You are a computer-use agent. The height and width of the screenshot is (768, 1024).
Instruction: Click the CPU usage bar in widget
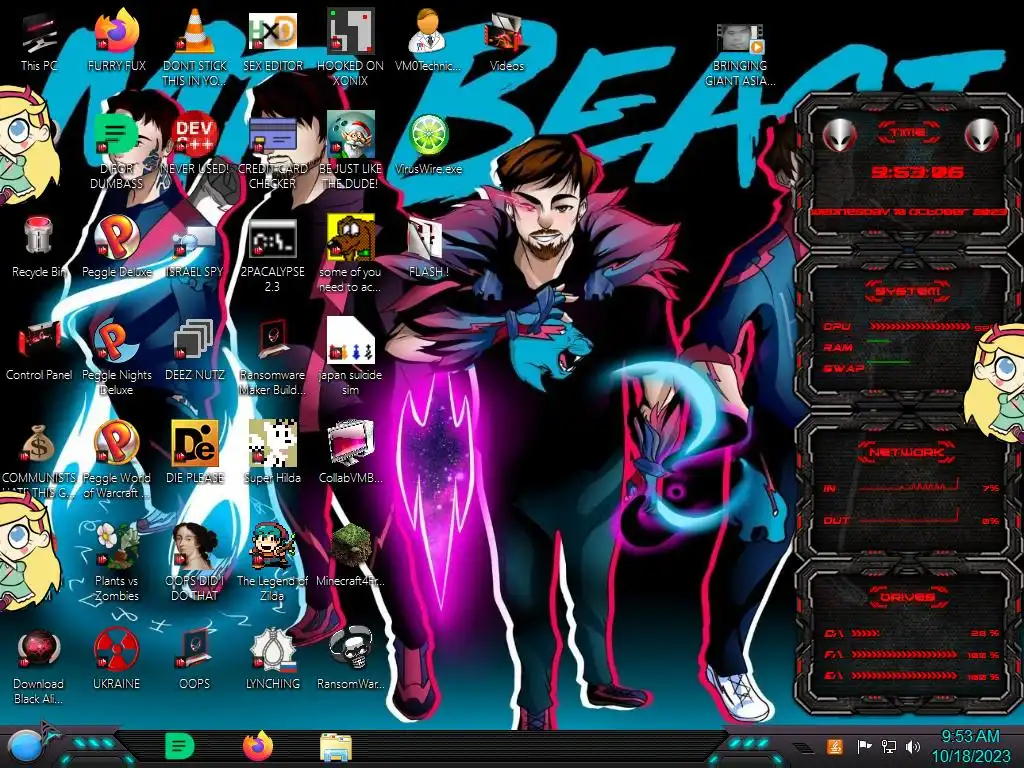pos(920,326)
